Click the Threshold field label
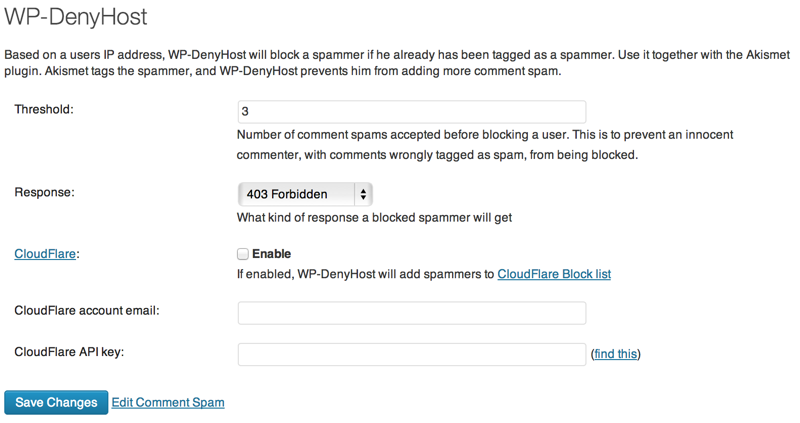 tap(44, 109)
